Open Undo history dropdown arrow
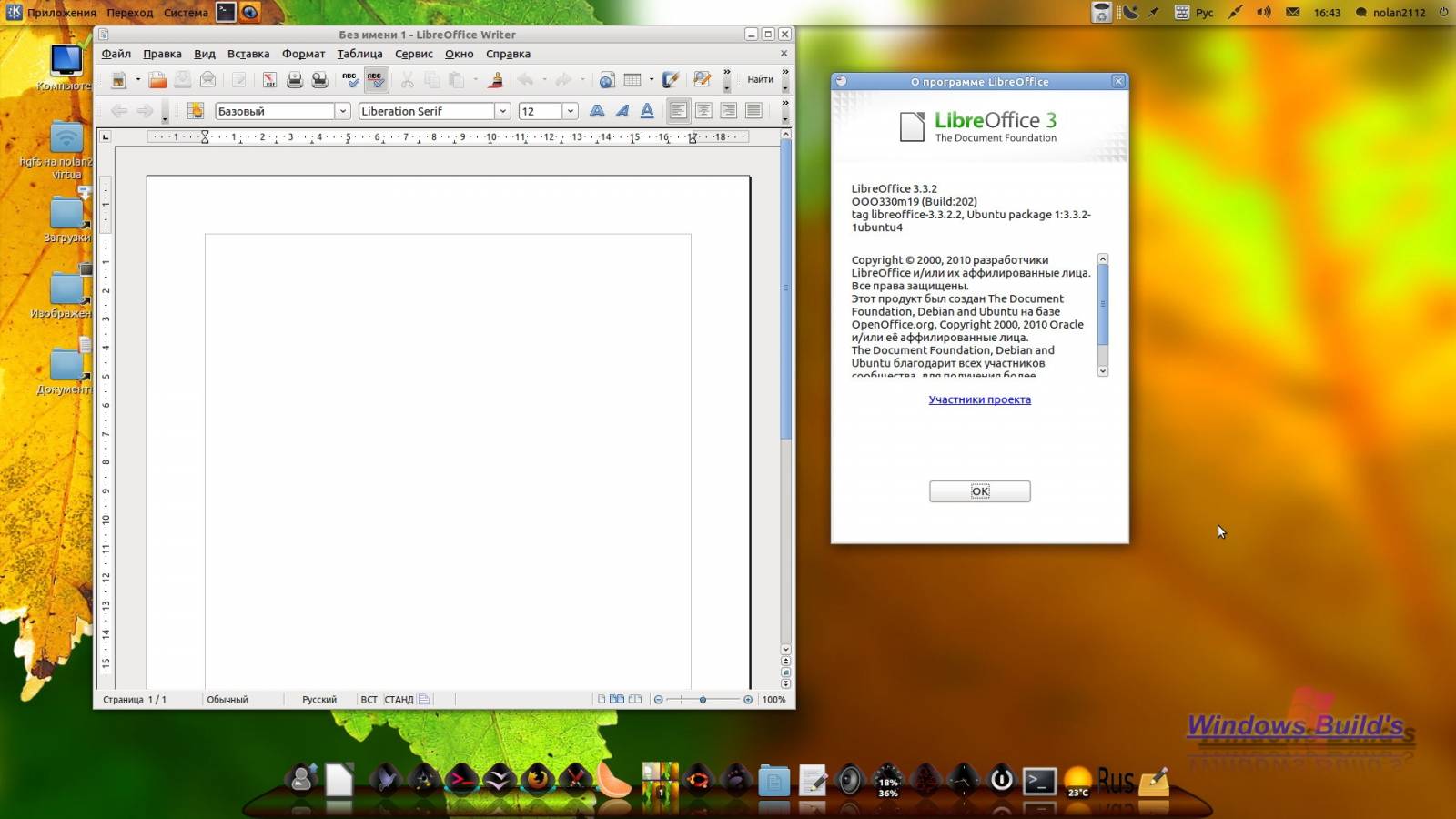 point(544,80)
